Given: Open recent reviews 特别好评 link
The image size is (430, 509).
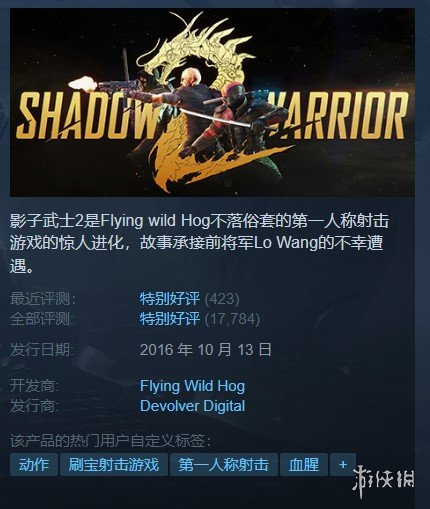Looking at the screenshot, I should [170, 299].
